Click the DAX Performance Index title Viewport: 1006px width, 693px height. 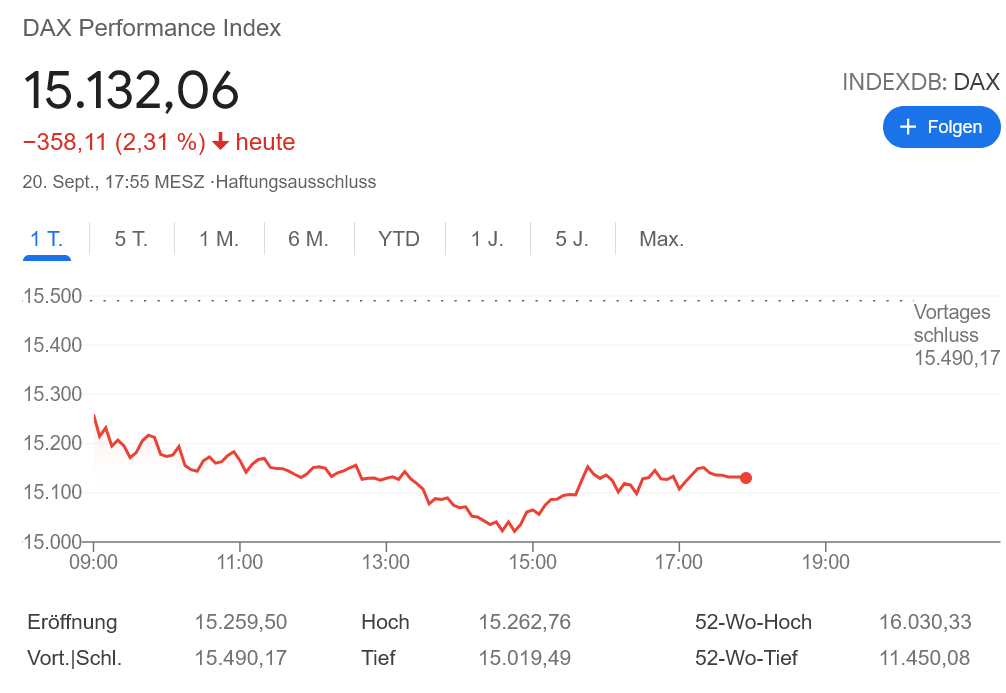click(151, 28)
